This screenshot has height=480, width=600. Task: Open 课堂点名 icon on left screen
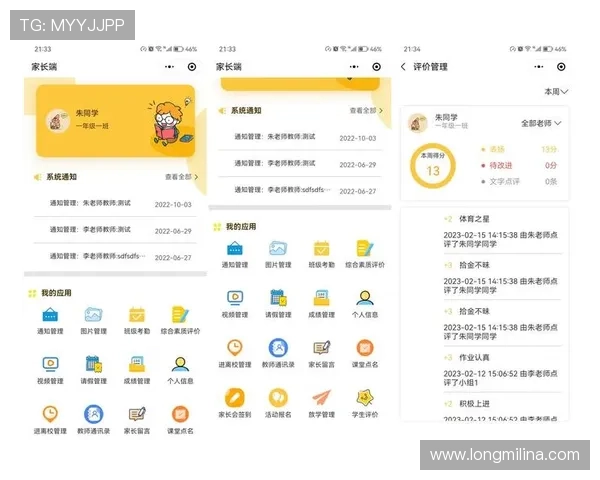(x=180, y=414)
